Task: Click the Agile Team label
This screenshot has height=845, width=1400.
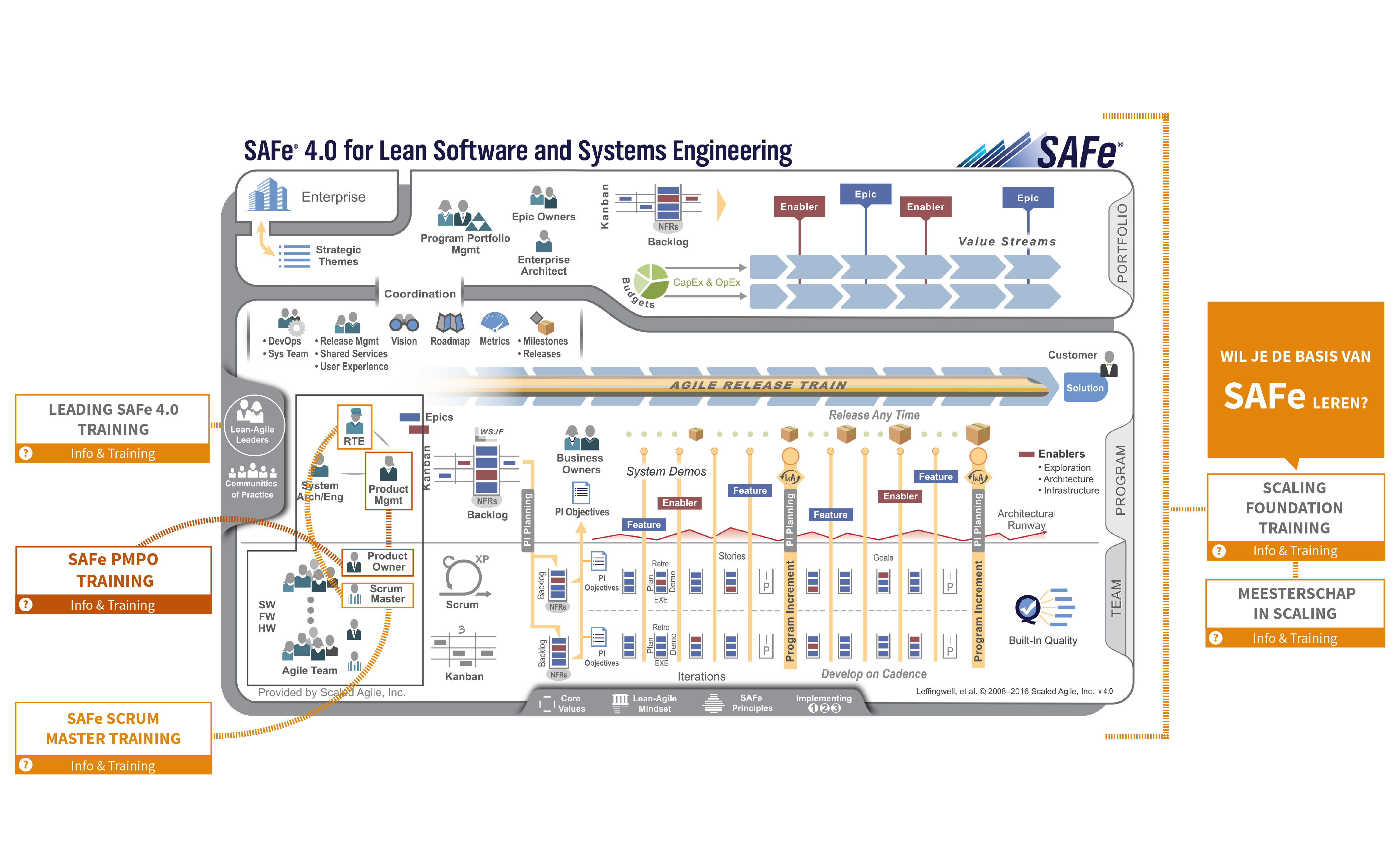Action: click(310, 671)
